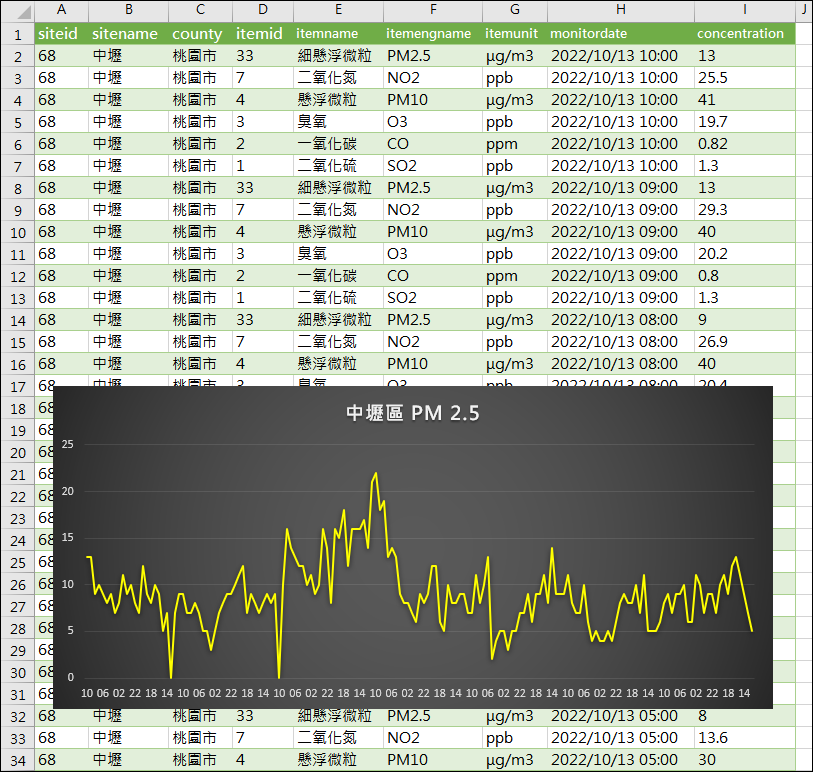
Task: Select concentration value 30 in row 34
Action: pos(745,760)
